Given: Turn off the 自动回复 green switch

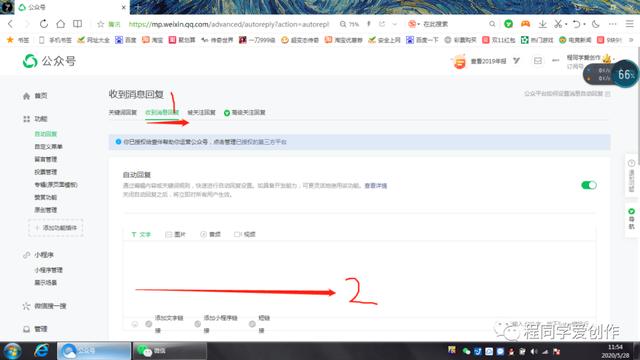Looking at the screenshot, I should pos(589,185).
